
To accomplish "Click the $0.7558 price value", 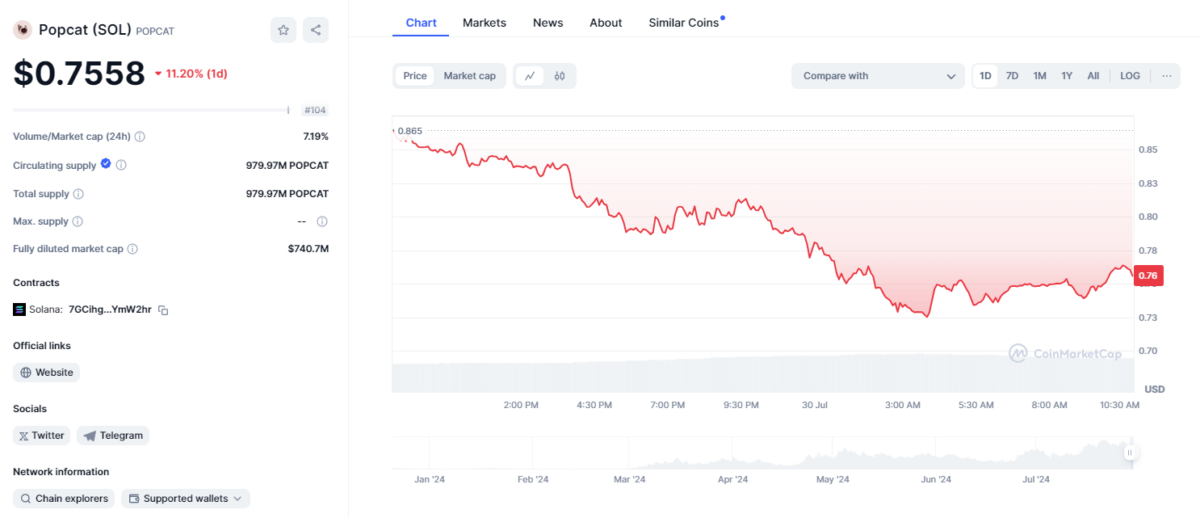I will (79, 73).
